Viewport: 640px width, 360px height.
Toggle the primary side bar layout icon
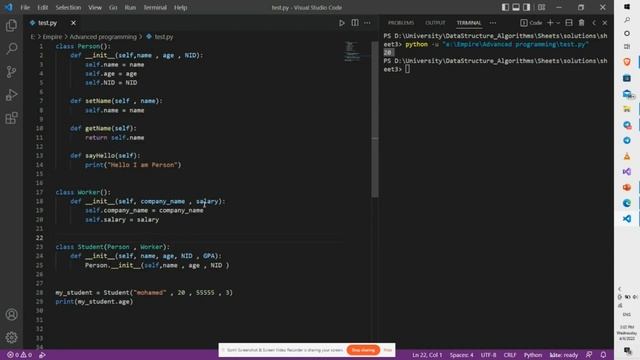[x=505, y=7]
